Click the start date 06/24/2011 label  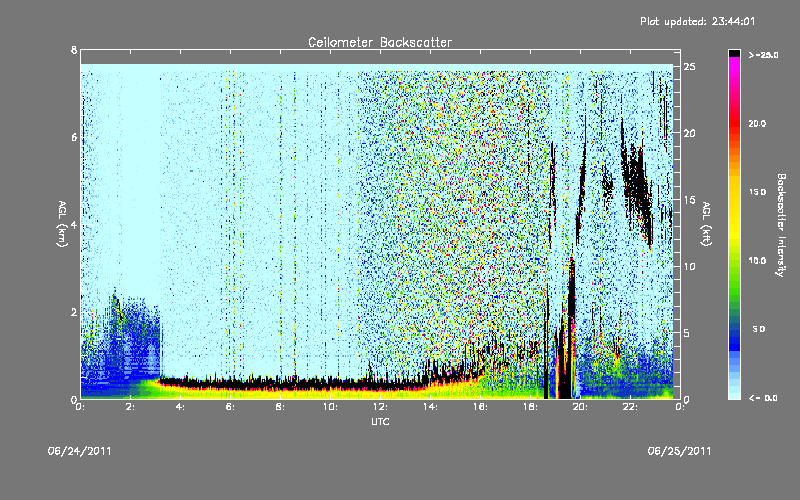[x=80, y=451]
